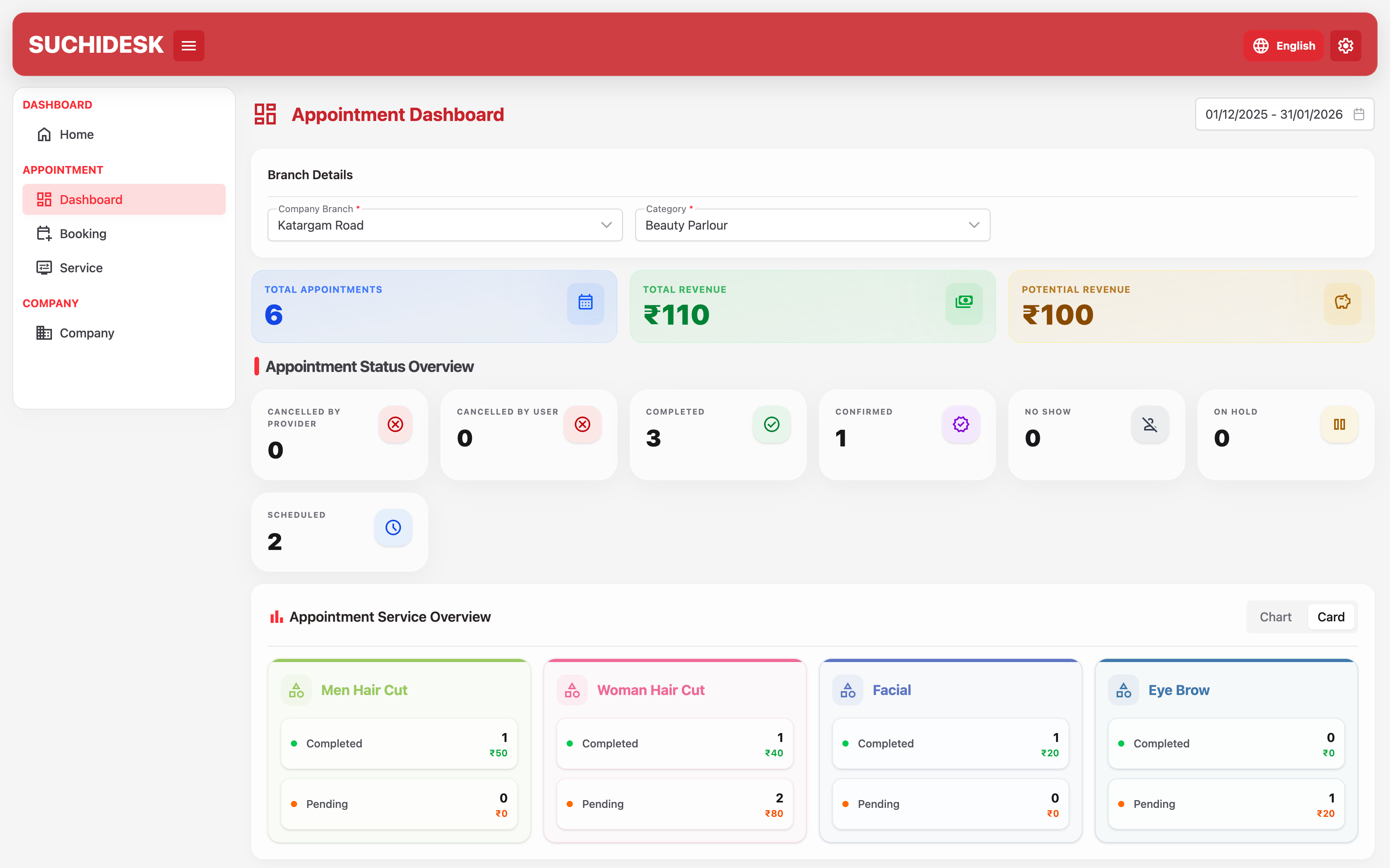Navigate to Home in the sidebar
Image resolution: width=1390 pixels, height=868 pixels.
coord(76,134)
